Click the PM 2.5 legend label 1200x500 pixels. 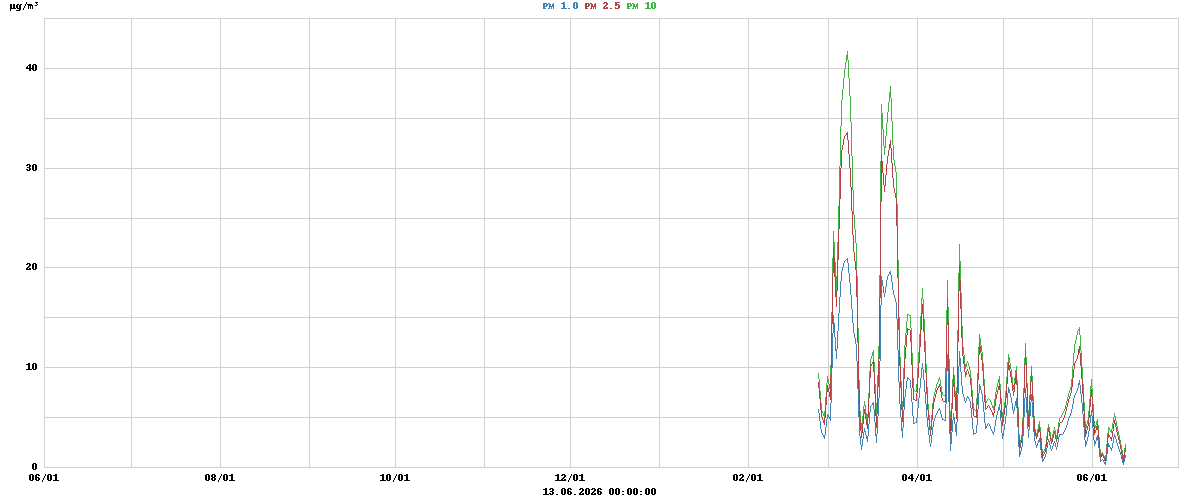pos(602,6)
